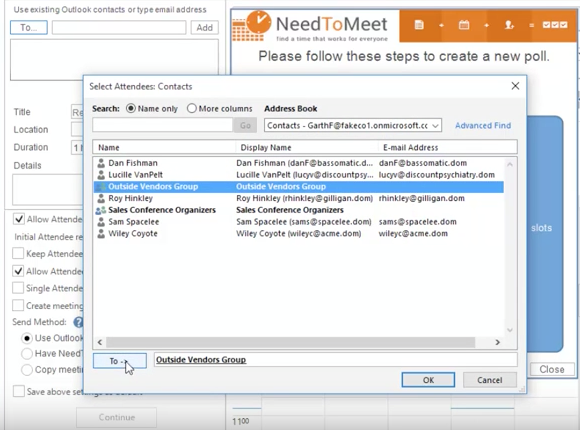The height and width of the screenshot is (430, 580).
Task: Click the Details text area
Action: (48, 189)
